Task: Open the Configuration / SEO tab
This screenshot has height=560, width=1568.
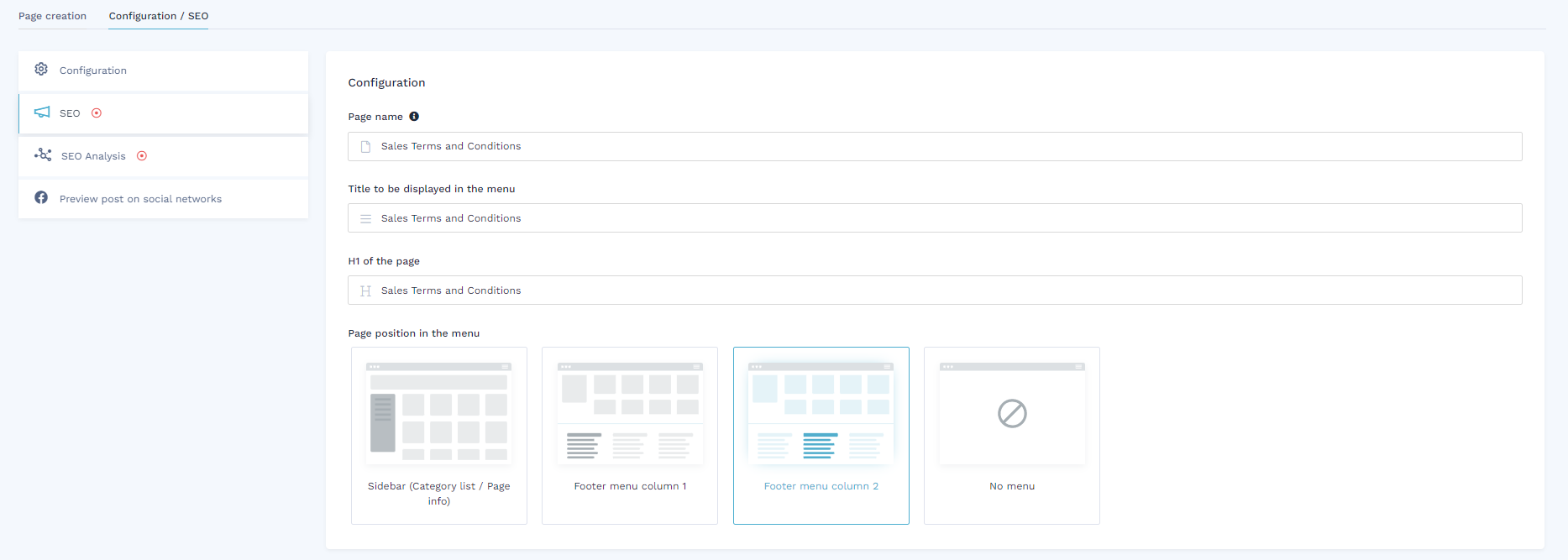Action: [159, 16]
